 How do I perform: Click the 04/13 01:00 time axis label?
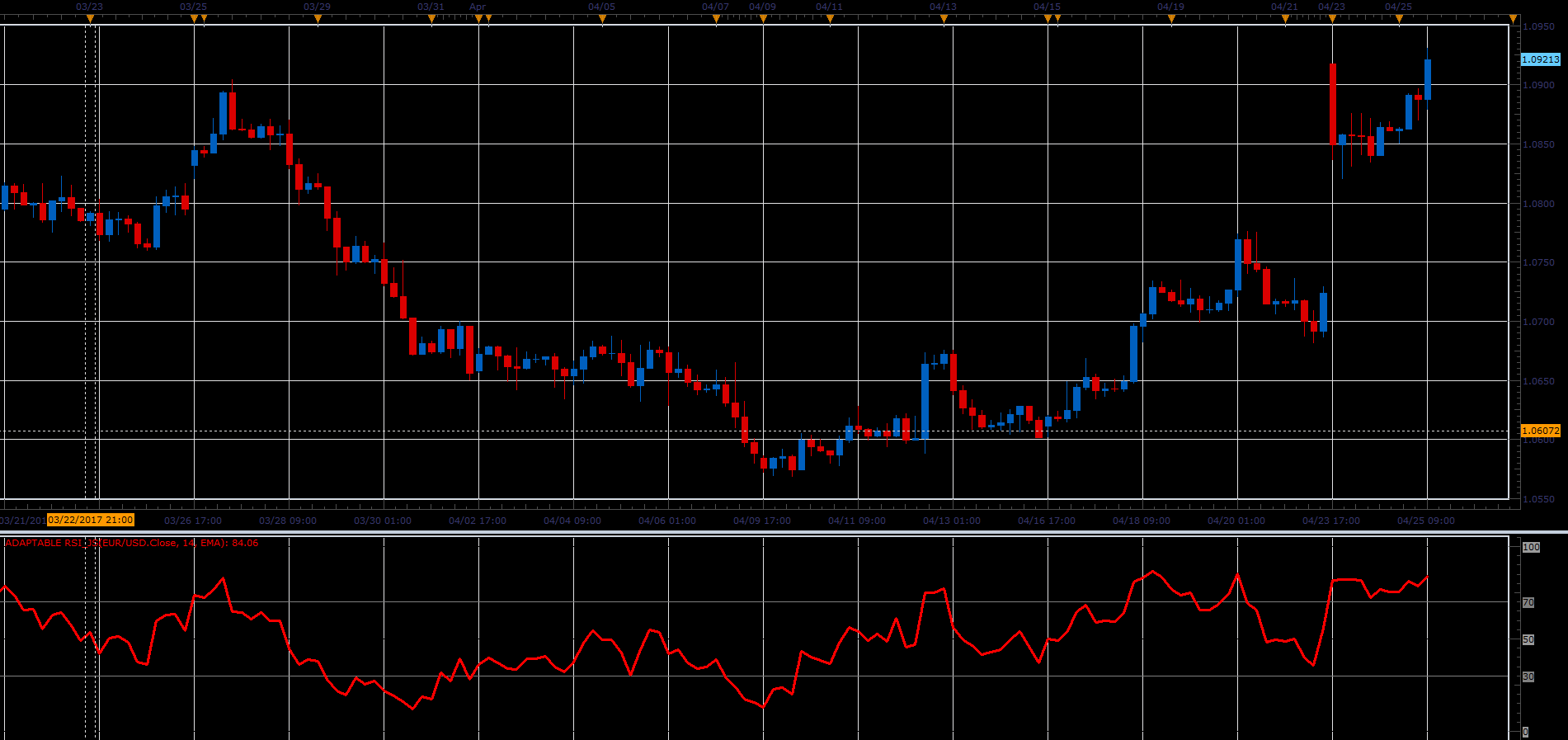952,521
